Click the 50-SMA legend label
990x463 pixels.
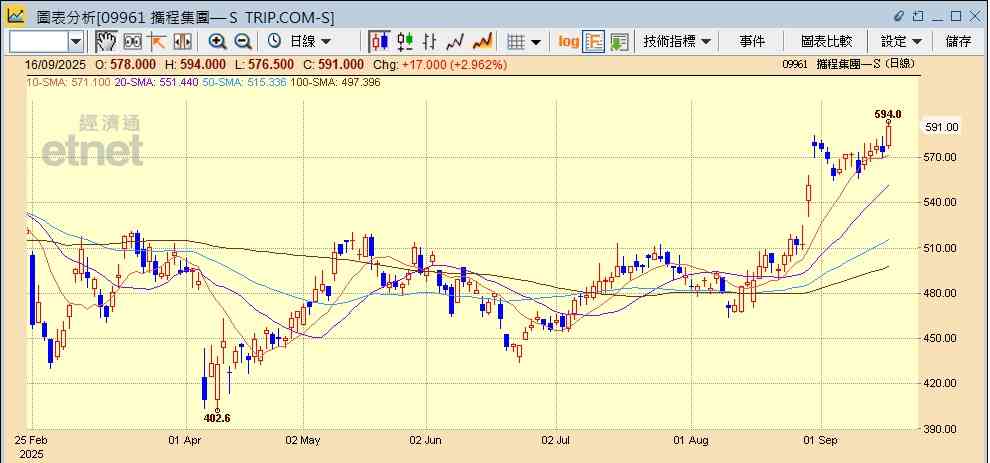pyautogui.click(x=244, y=82)
